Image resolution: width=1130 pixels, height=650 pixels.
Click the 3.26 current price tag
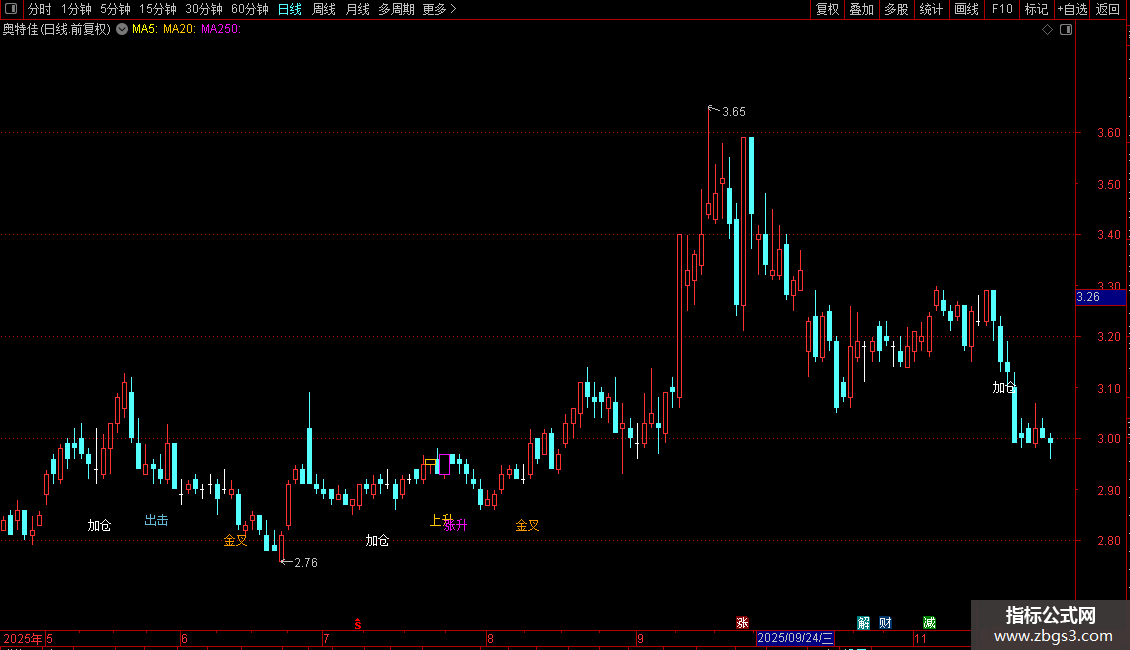coord(1100,297)
